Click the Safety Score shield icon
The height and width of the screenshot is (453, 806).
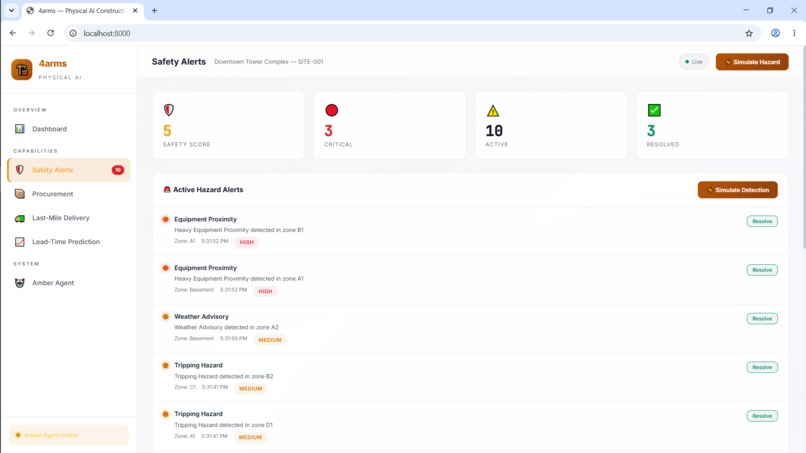click(x=169, y=110)
